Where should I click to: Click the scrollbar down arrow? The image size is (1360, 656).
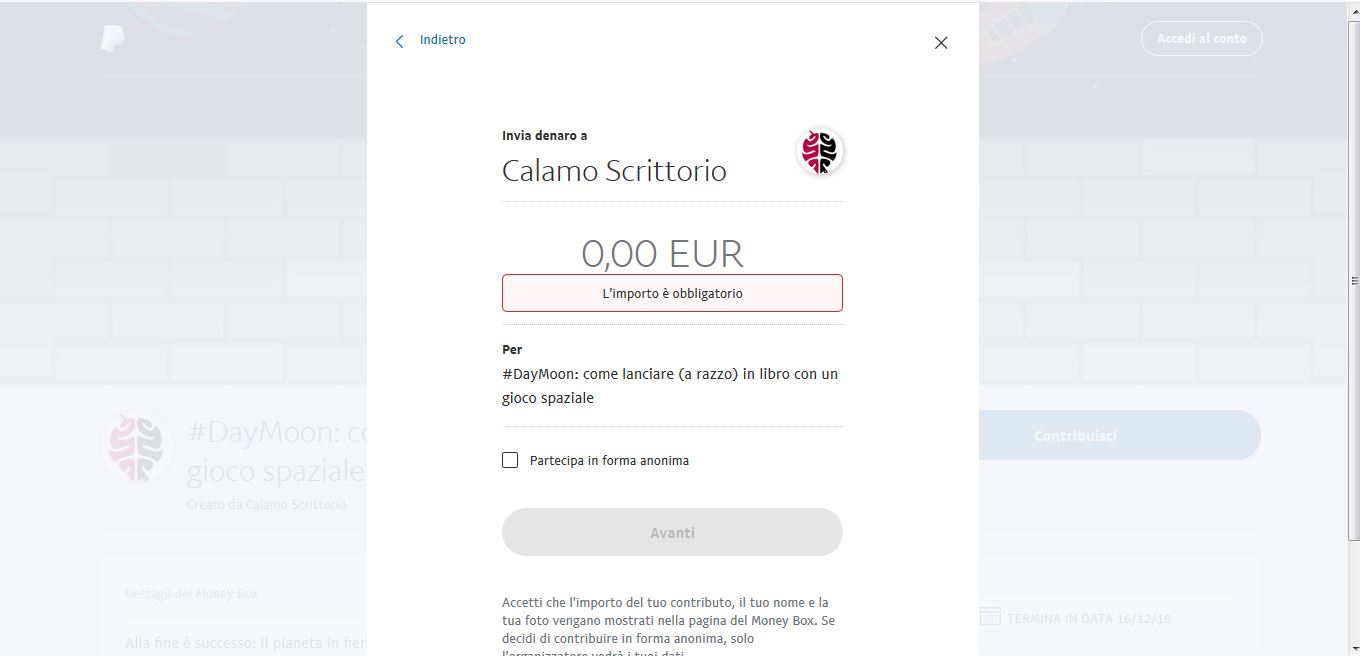click(1354, 648)
